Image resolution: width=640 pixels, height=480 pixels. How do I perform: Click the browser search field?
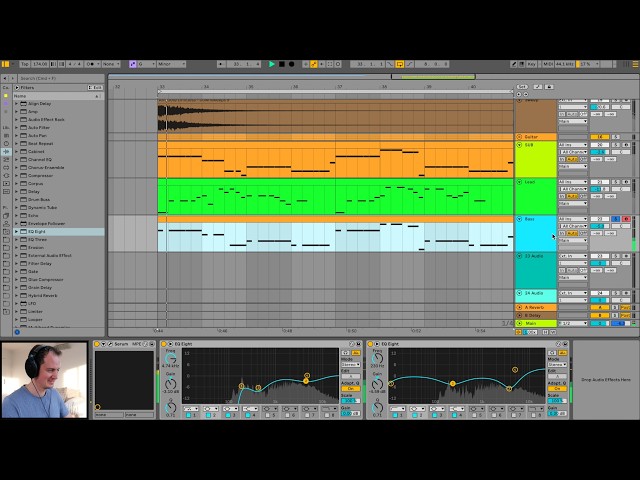pyautogui.click(x=61, y=78)
